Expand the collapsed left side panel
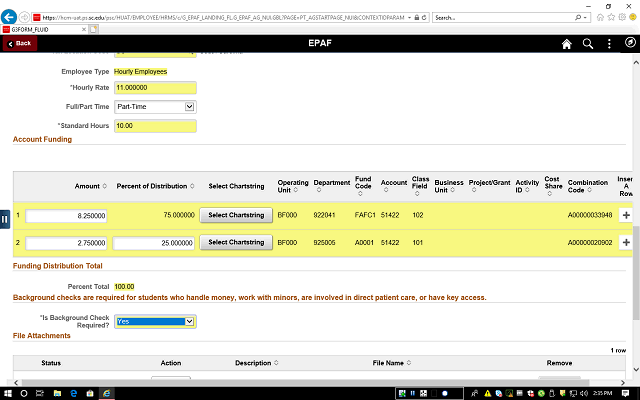640x400 pixels. point(5,218)
